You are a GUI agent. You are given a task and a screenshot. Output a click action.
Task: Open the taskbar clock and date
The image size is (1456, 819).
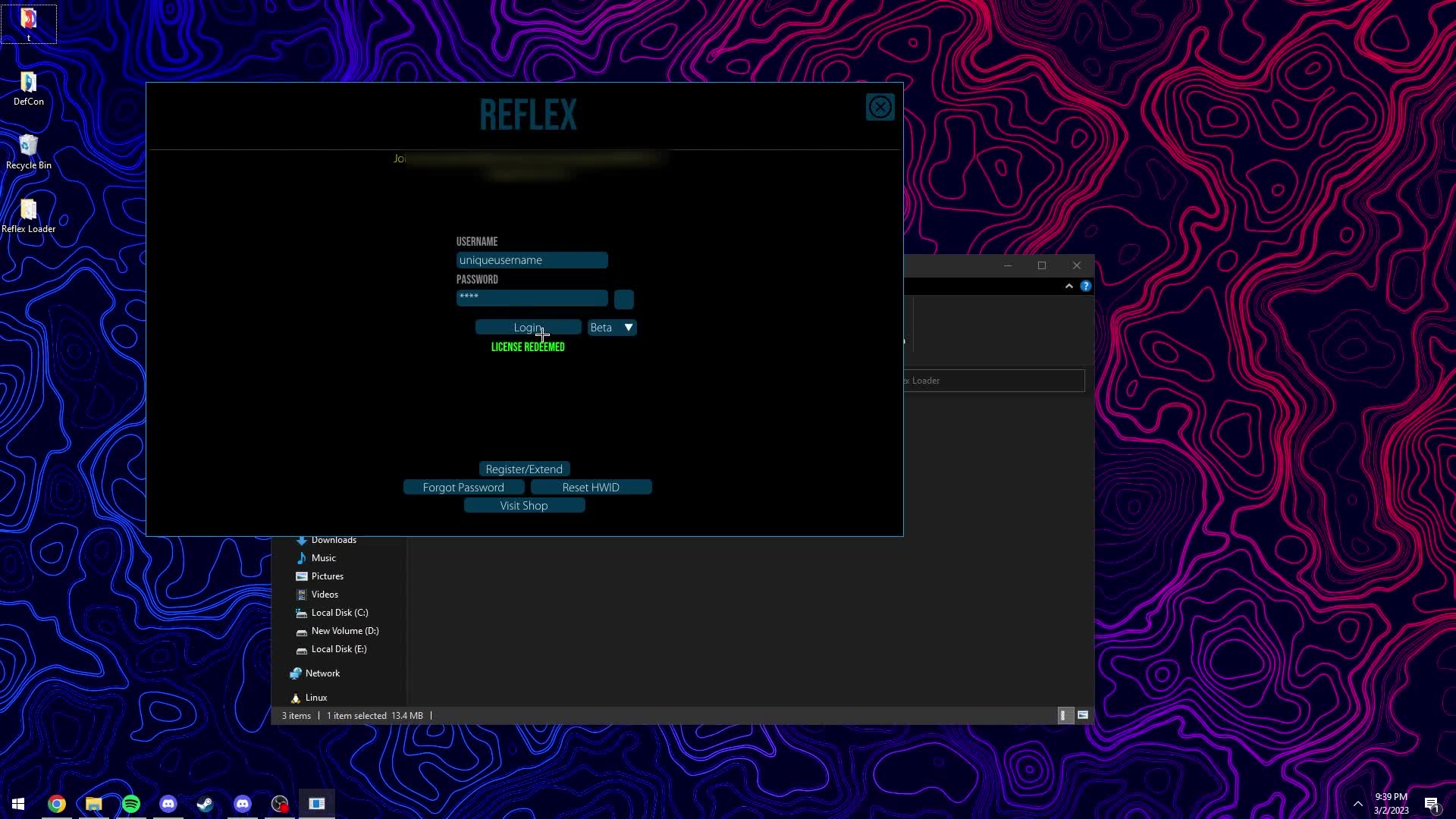coord(1391,804)
